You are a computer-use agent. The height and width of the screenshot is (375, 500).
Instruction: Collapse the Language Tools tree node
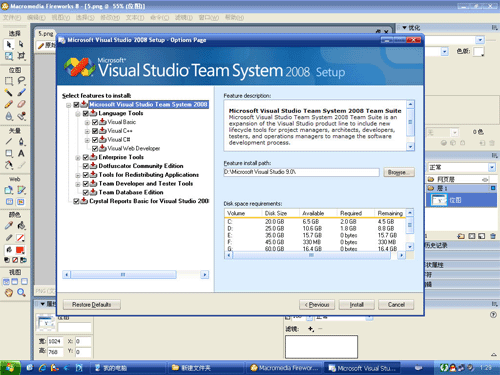coord(78,114)
